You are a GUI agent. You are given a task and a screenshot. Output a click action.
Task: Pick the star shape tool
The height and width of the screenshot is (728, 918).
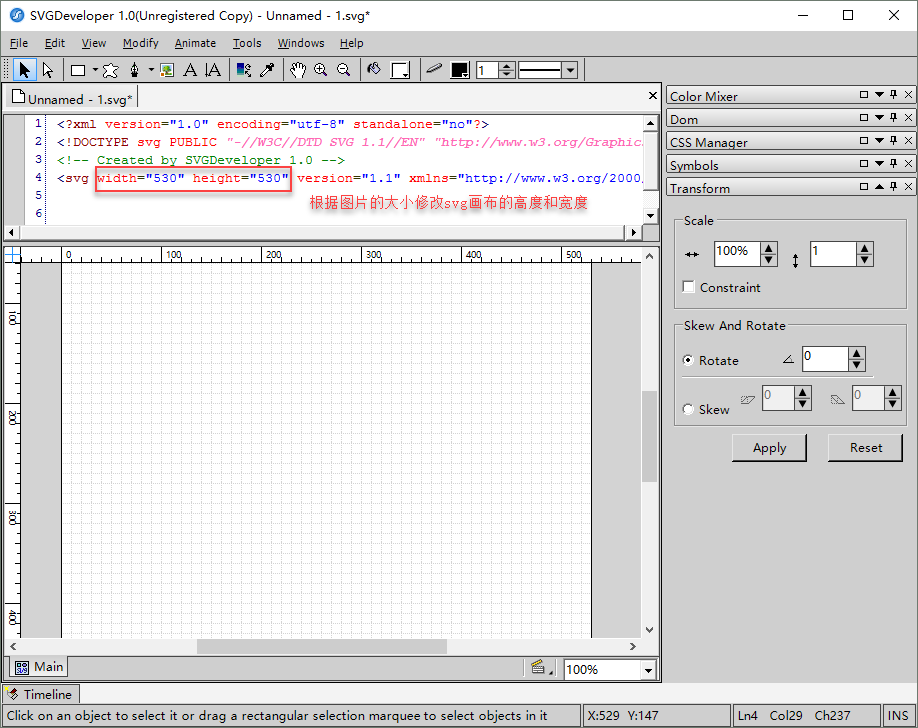(110, 70)
